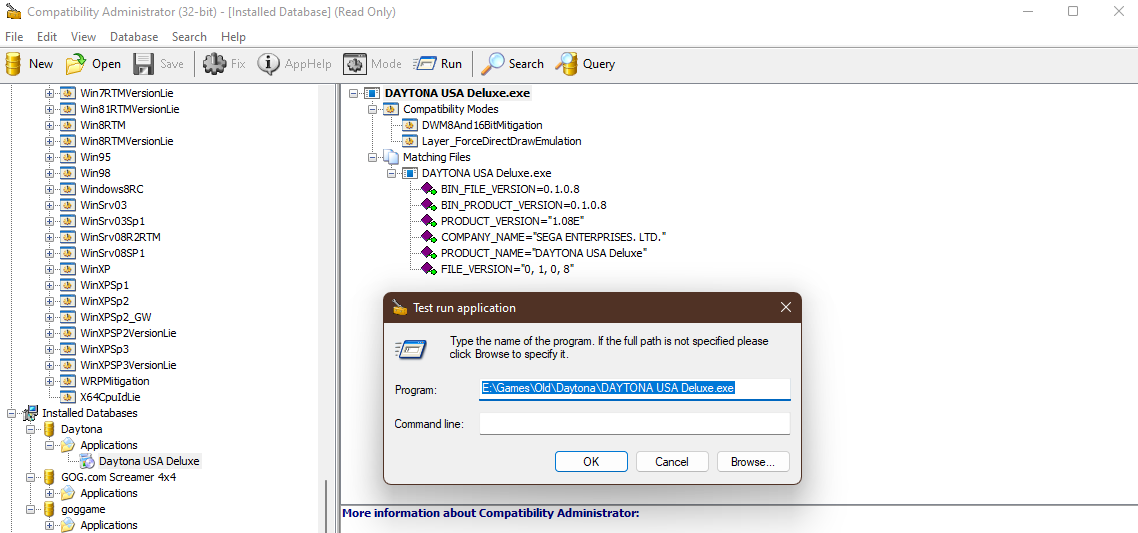Select the Win98 compatibility mode icon
Screen dimensions: 1138x533
coord(67,173)
